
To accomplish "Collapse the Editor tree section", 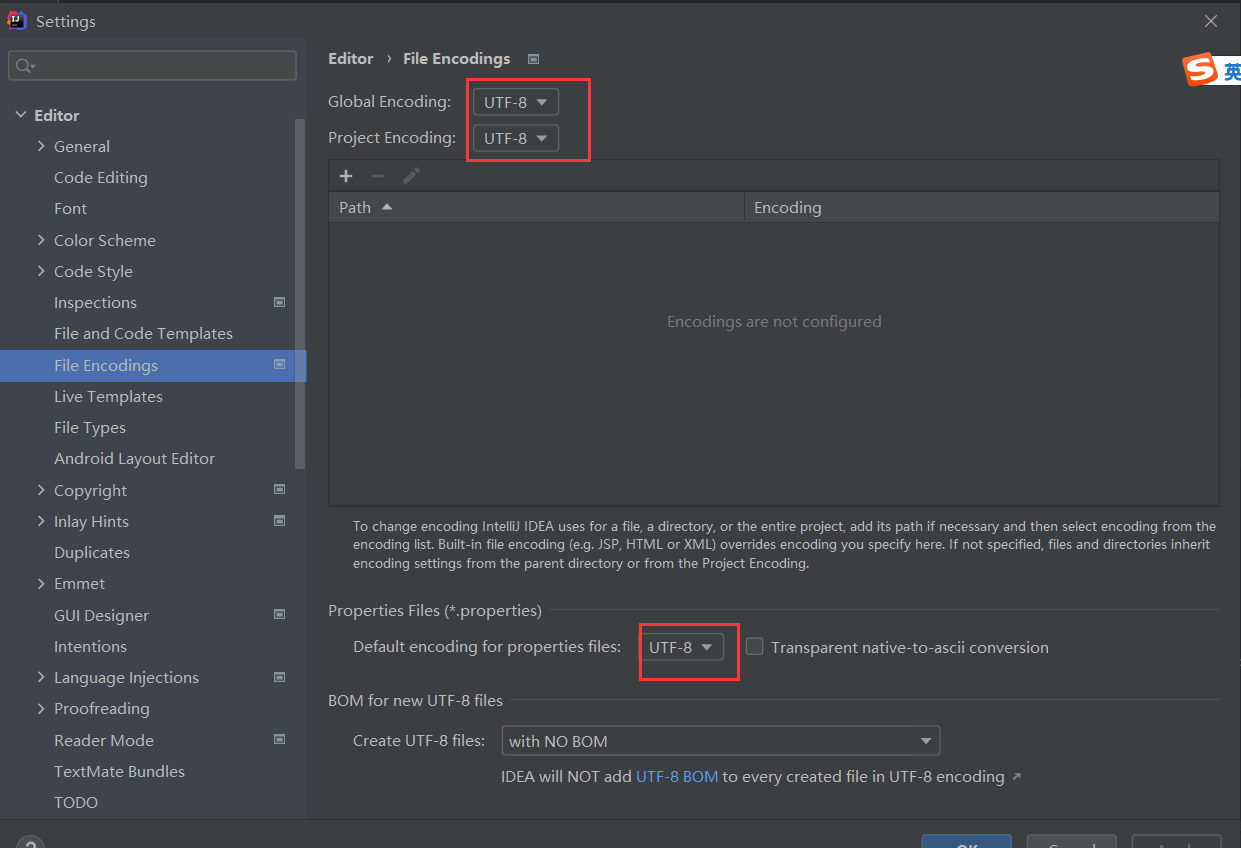I will click(x=21, y=115).
